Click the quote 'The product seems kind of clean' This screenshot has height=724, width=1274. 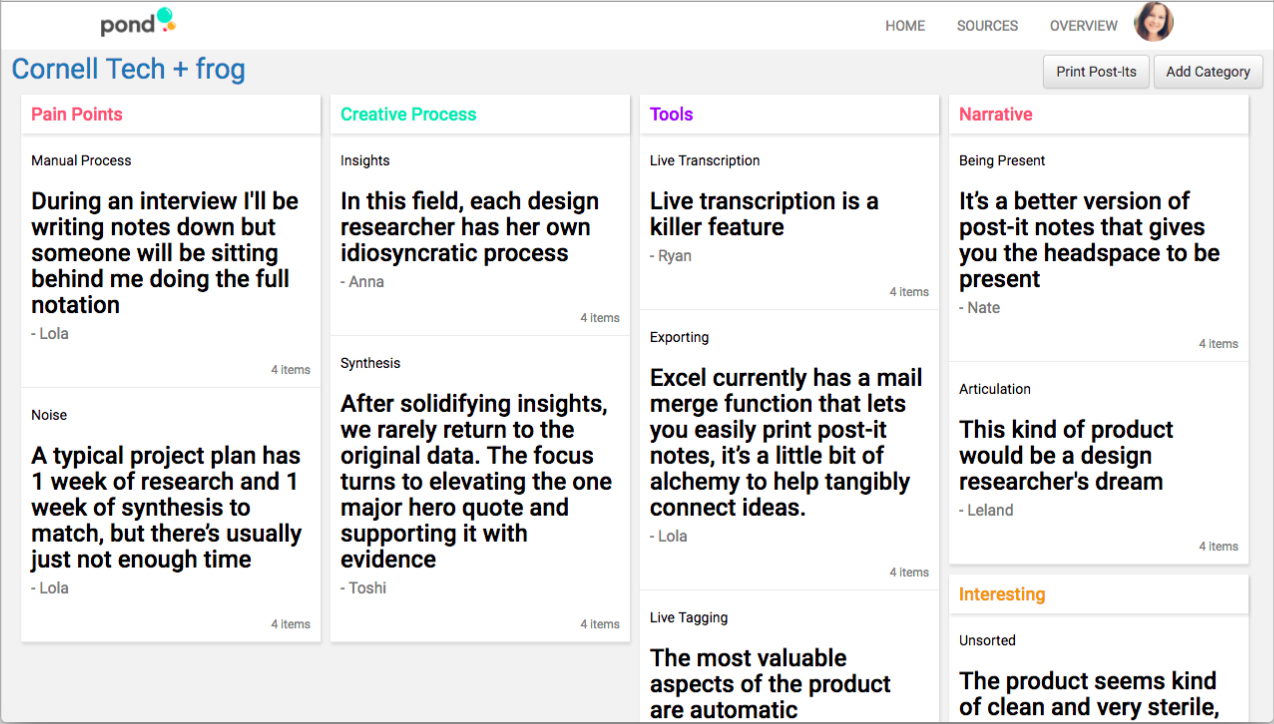pyautogui.click(x=1088, y=695)
